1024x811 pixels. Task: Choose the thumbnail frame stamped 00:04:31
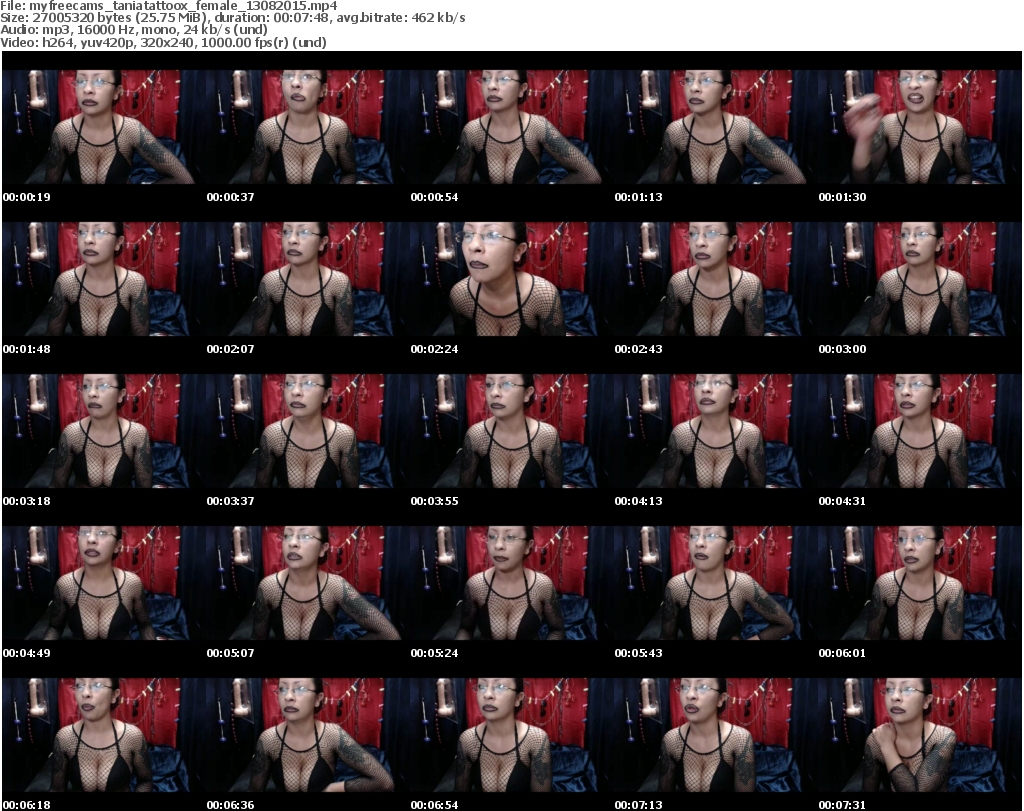(x=920, y=431)
